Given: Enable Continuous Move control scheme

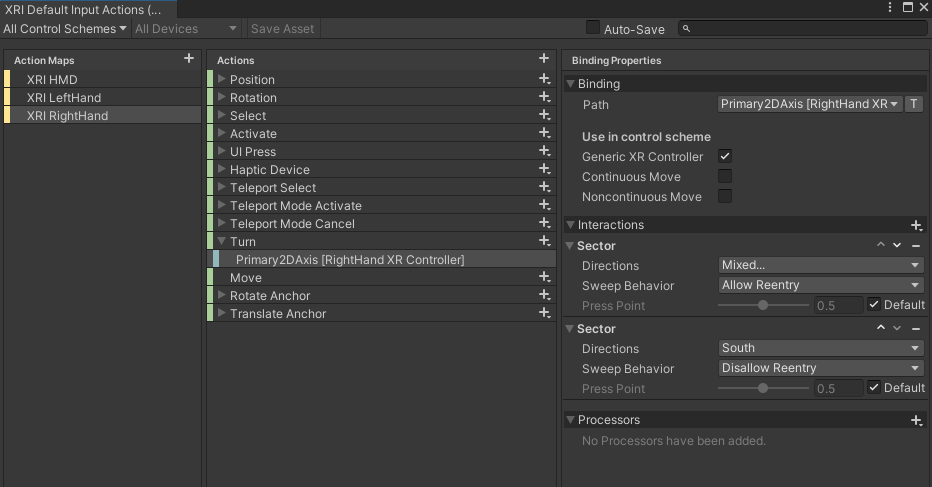Looking at the screenshot, I should (x=725, y=177).
